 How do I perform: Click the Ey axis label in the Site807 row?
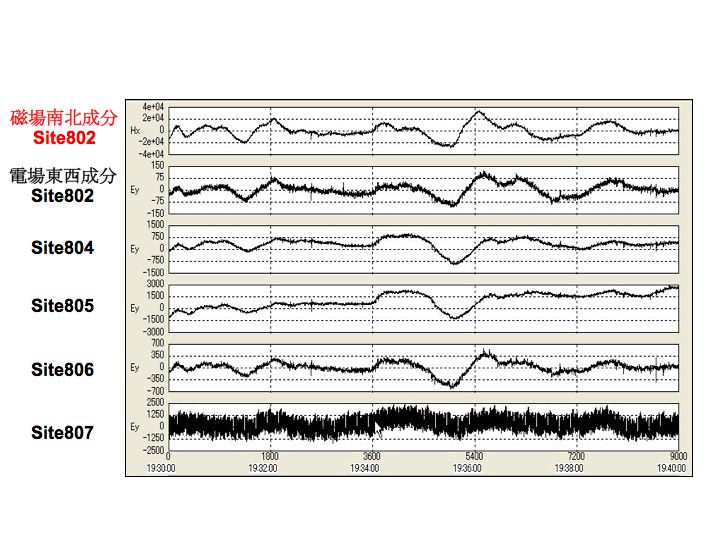pos(135,427)
